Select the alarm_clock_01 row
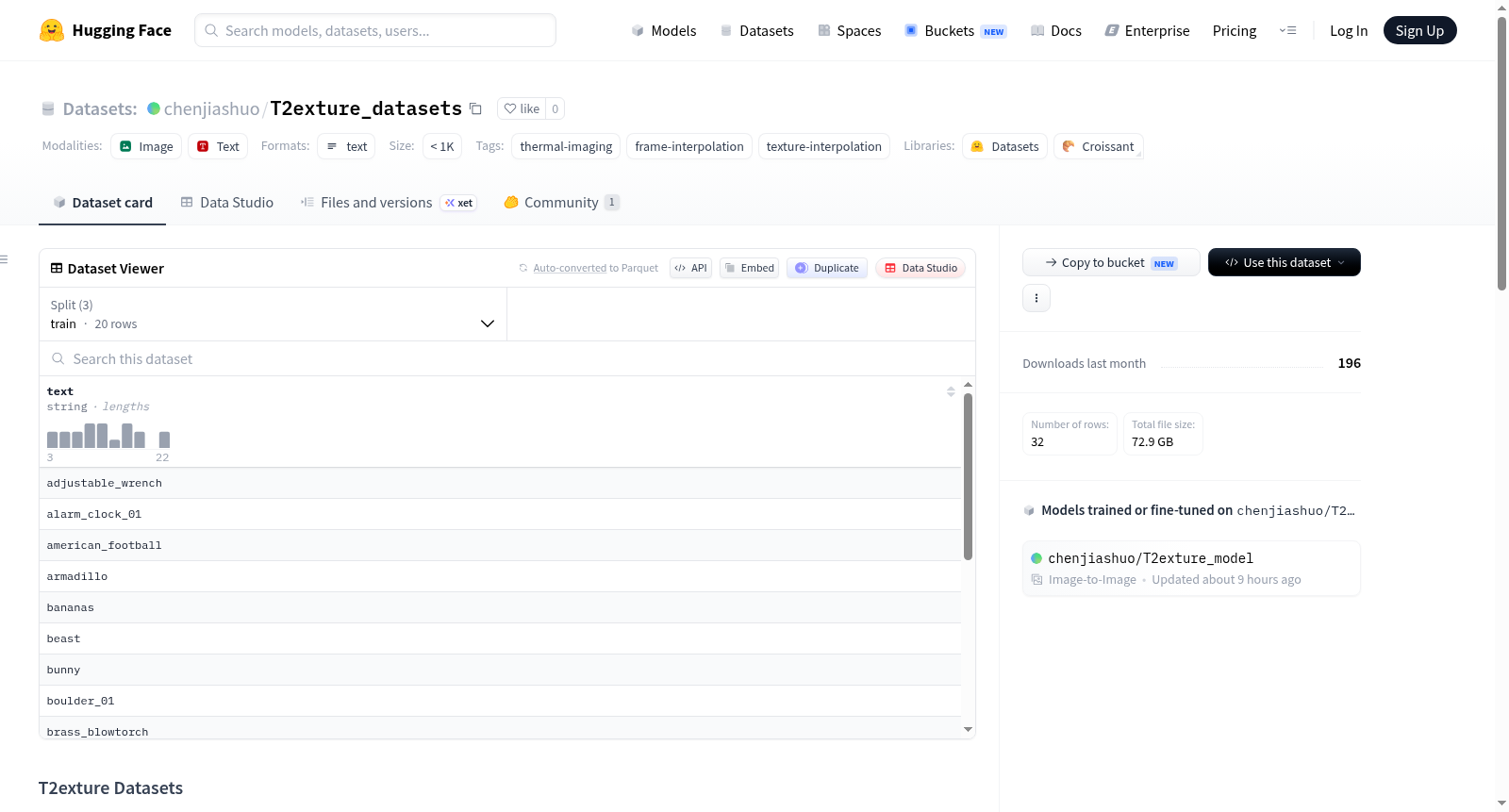 (x=500, y=514)
